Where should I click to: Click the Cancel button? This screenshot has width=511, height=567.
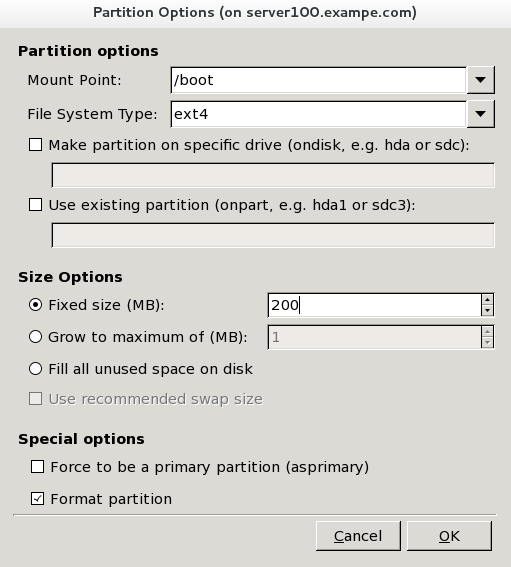(x=358, y=536)
